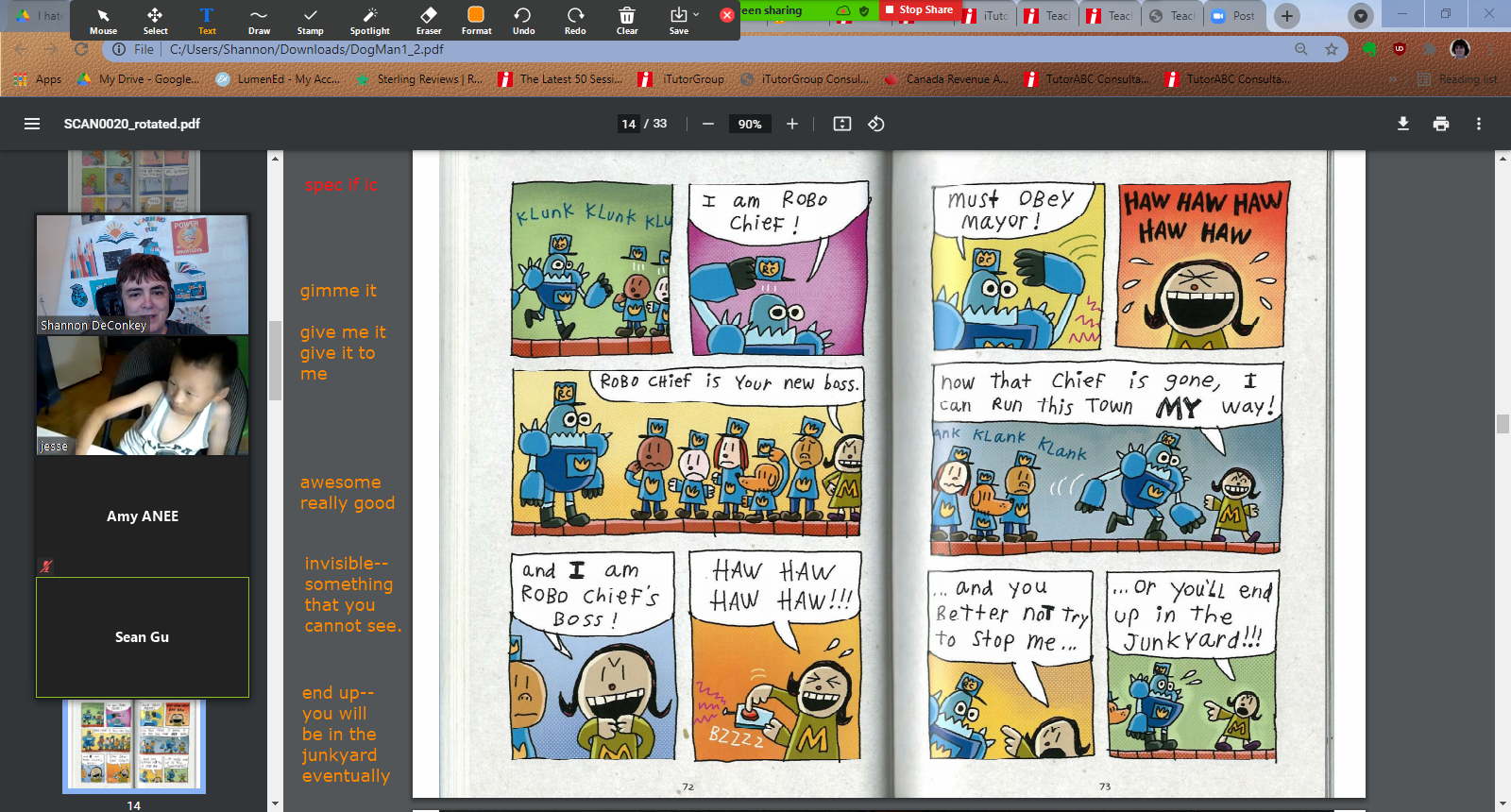Zoom in the PDF
The image size is (1511, 812).
(792, 124)
